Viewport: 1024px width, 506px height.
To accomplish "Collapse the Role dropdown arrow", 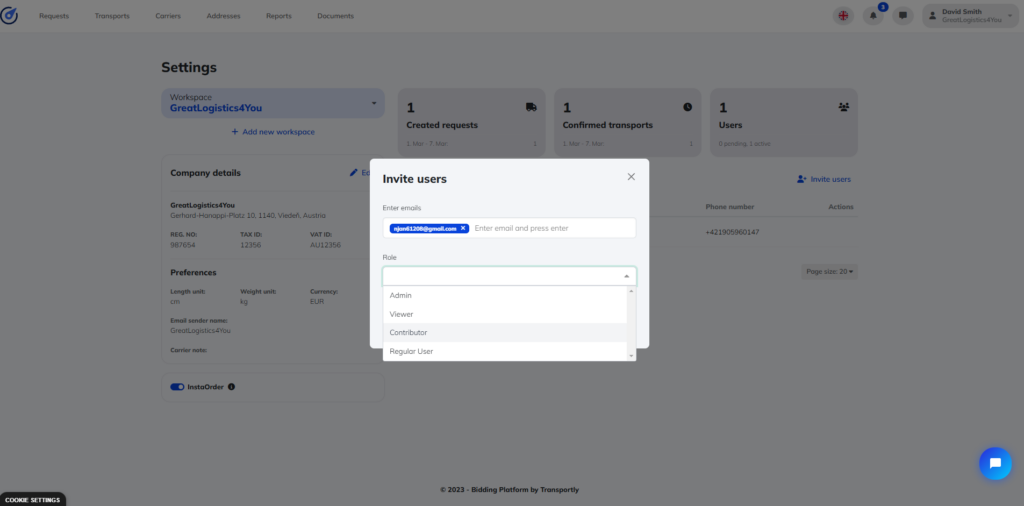I will [626, 276].
